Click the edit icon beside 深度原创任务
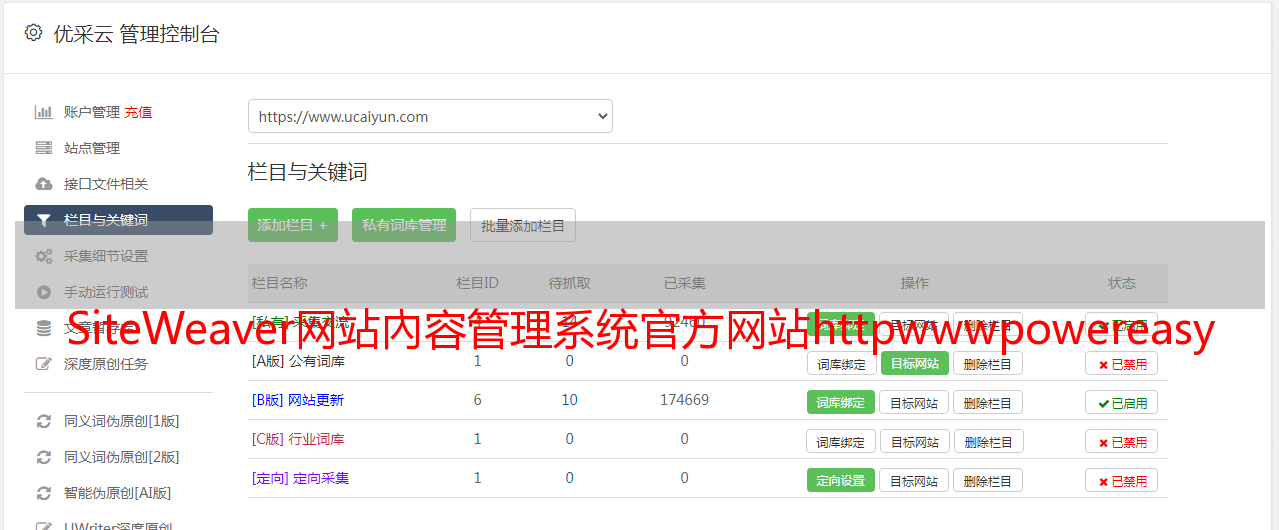Viewport: 1279px width, 530px height. (x=43, y=364)
